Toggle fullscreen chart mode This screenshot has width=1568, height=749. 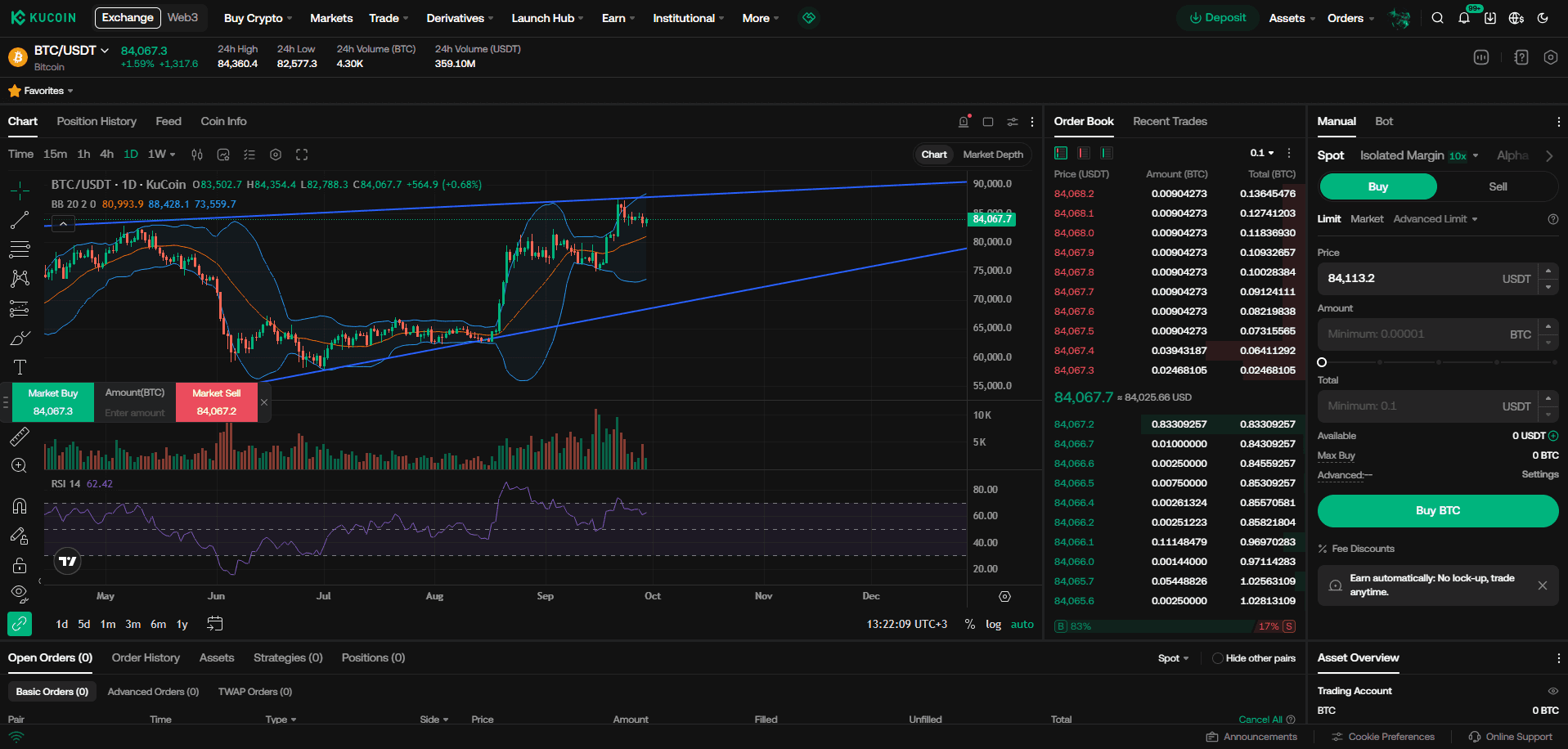tap(302, 155)
